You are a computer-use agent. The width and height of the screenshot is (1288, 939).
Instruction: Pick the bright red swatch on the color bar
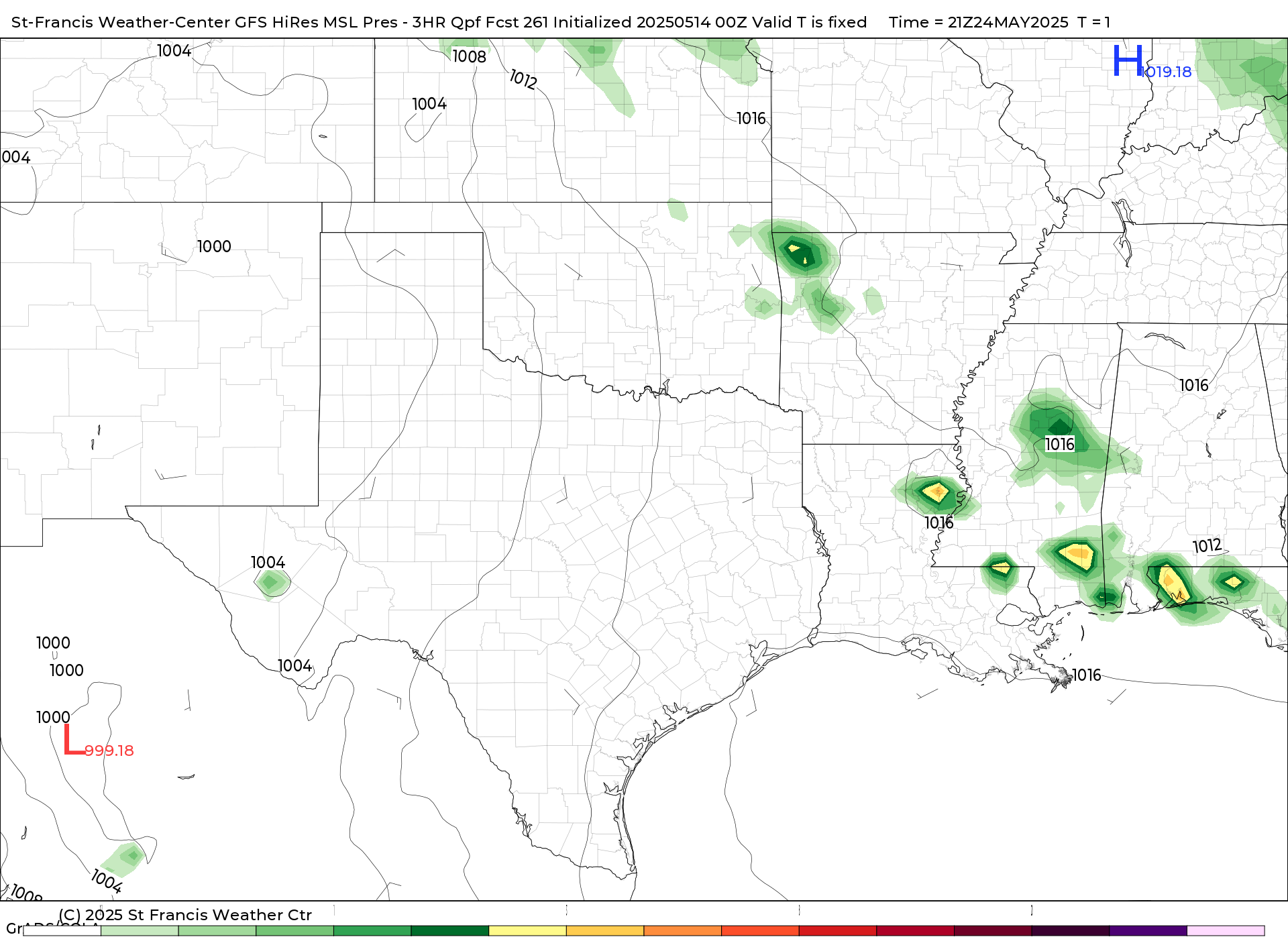838,931
